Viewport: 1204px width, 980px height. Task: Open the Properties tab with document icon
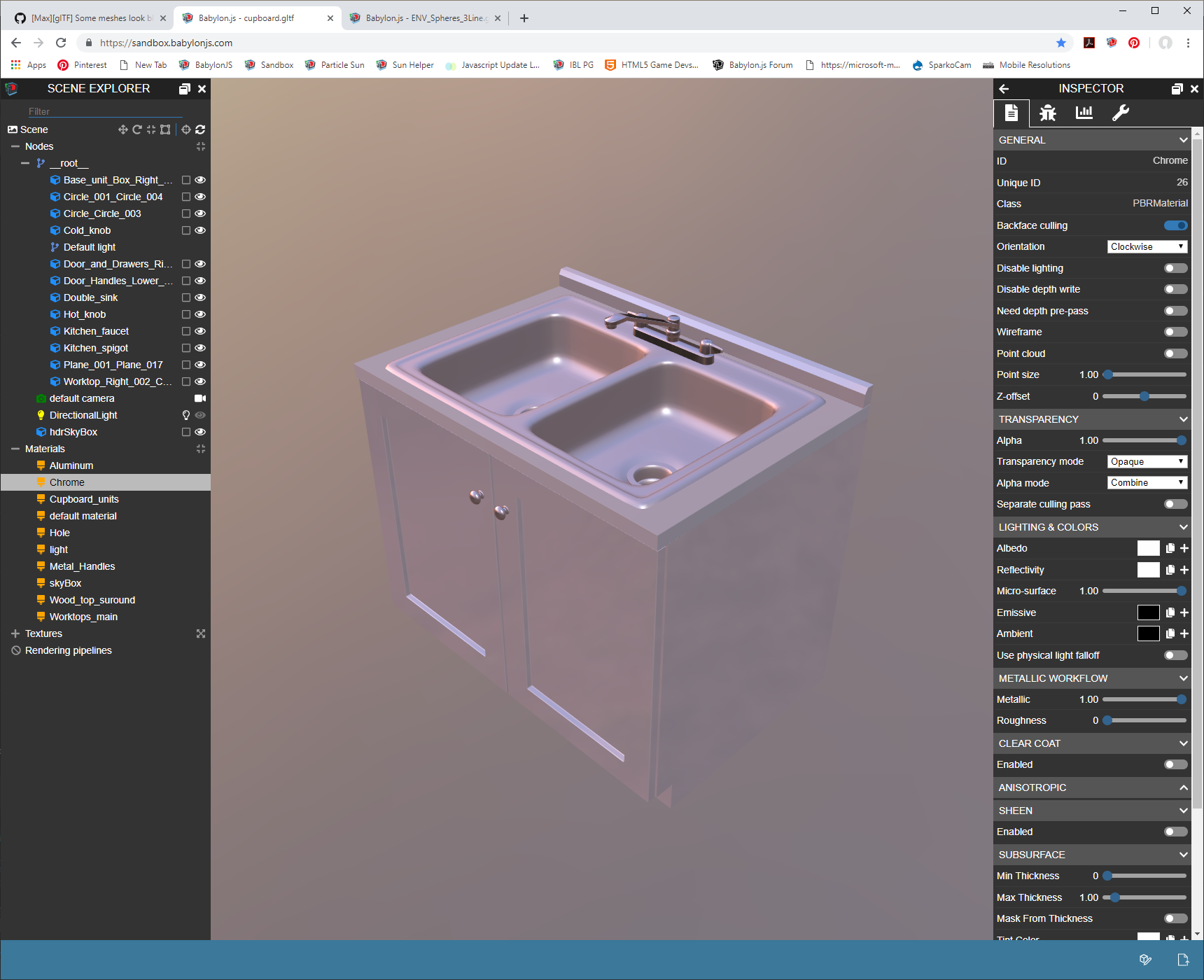pyautogui.click(x=1011, y=113)
